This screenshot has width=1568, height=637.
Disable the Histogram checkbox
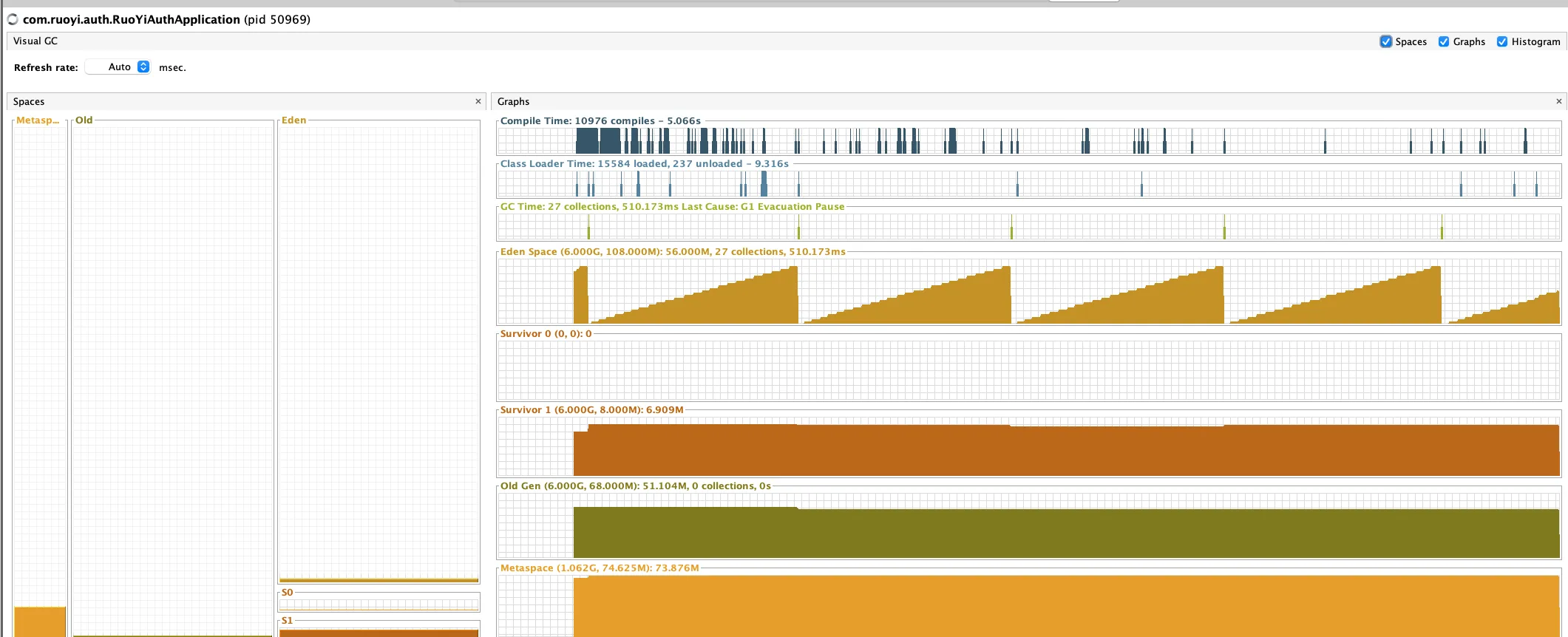tap(1502, 42)
